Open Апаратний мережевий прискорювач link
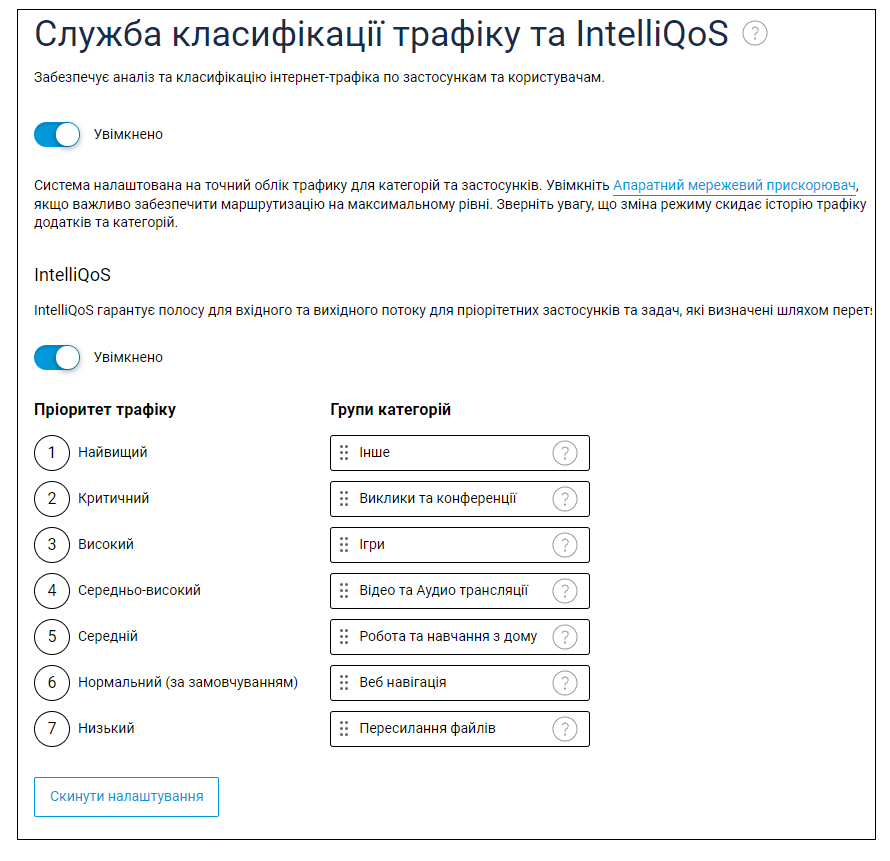This screenshot has width=890, height=861. tap(734, 186)
